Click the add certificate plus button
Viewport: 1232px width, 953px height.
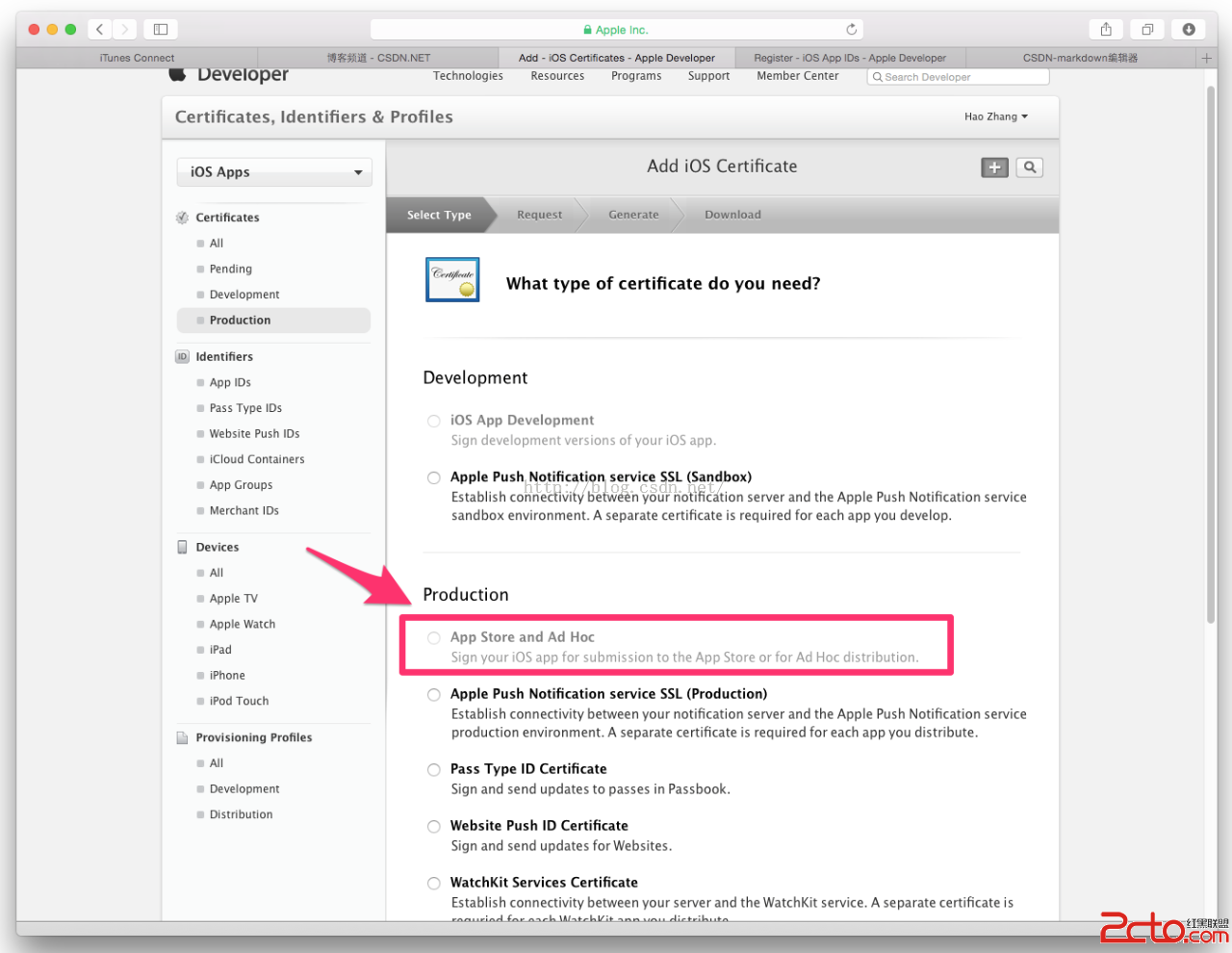pyautogui.click(x=994, y=167)
